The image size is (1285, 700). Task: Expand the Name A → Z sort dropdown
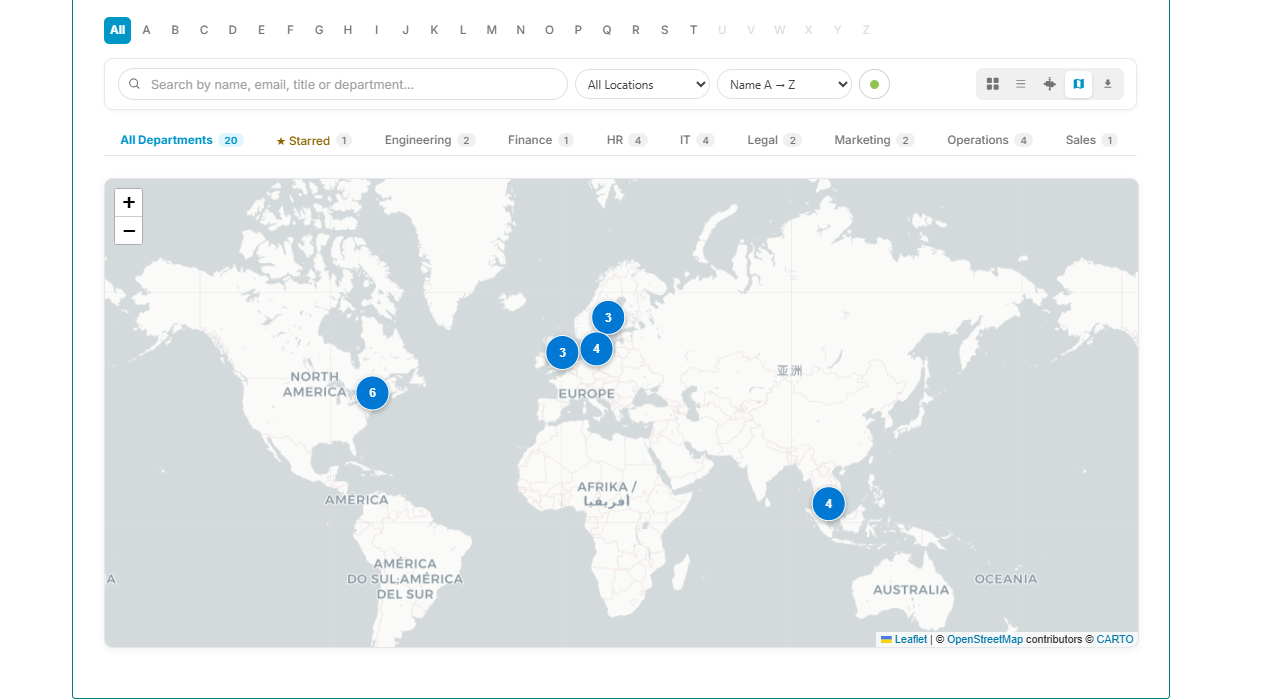(x=784, y=84)
